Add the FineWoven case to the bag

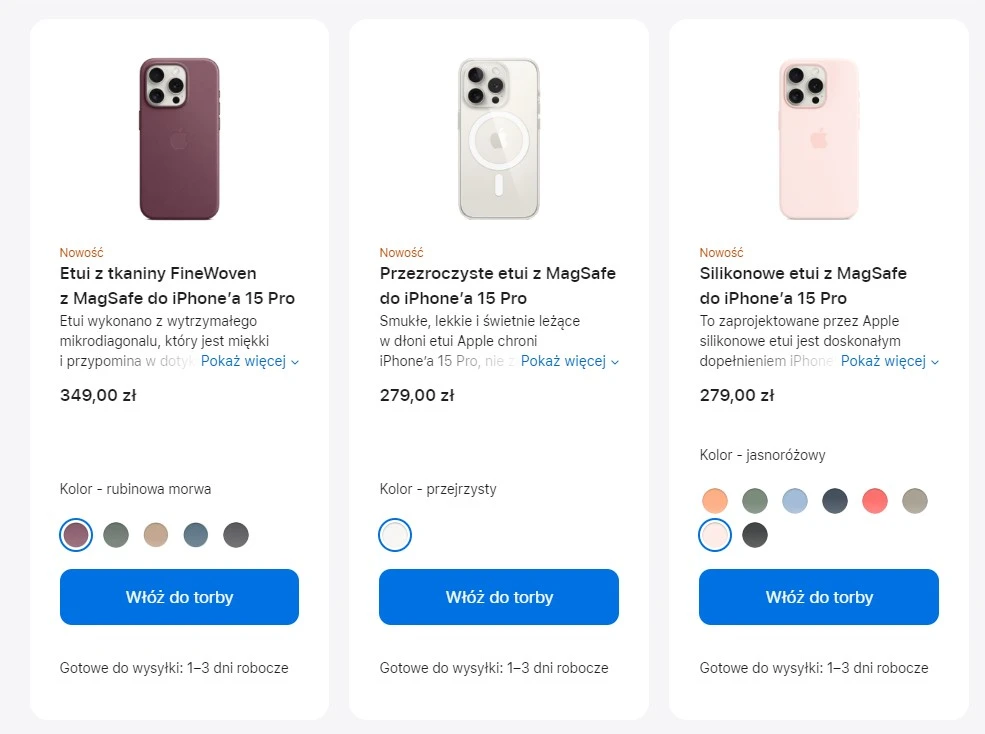coord(179,597)
